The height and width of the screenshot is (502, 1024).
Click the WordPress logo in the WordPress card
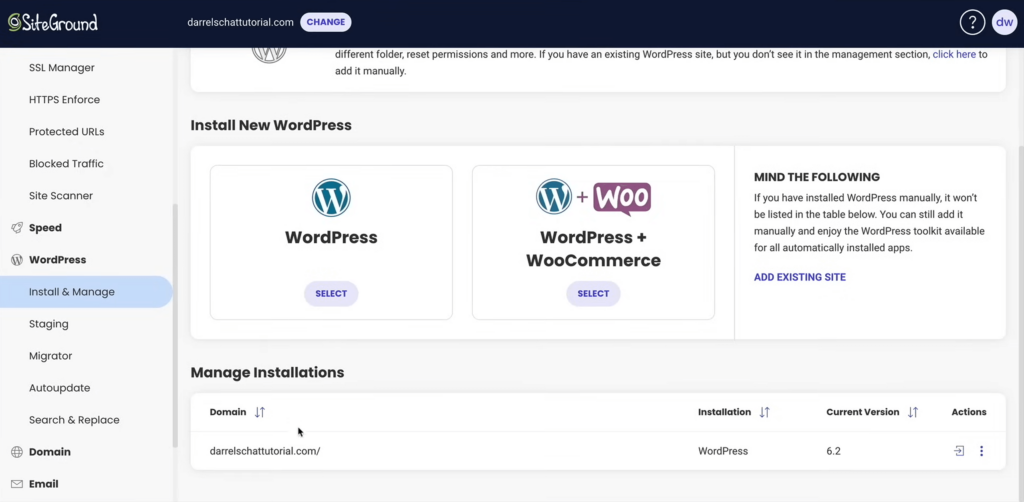click(331, 198)
